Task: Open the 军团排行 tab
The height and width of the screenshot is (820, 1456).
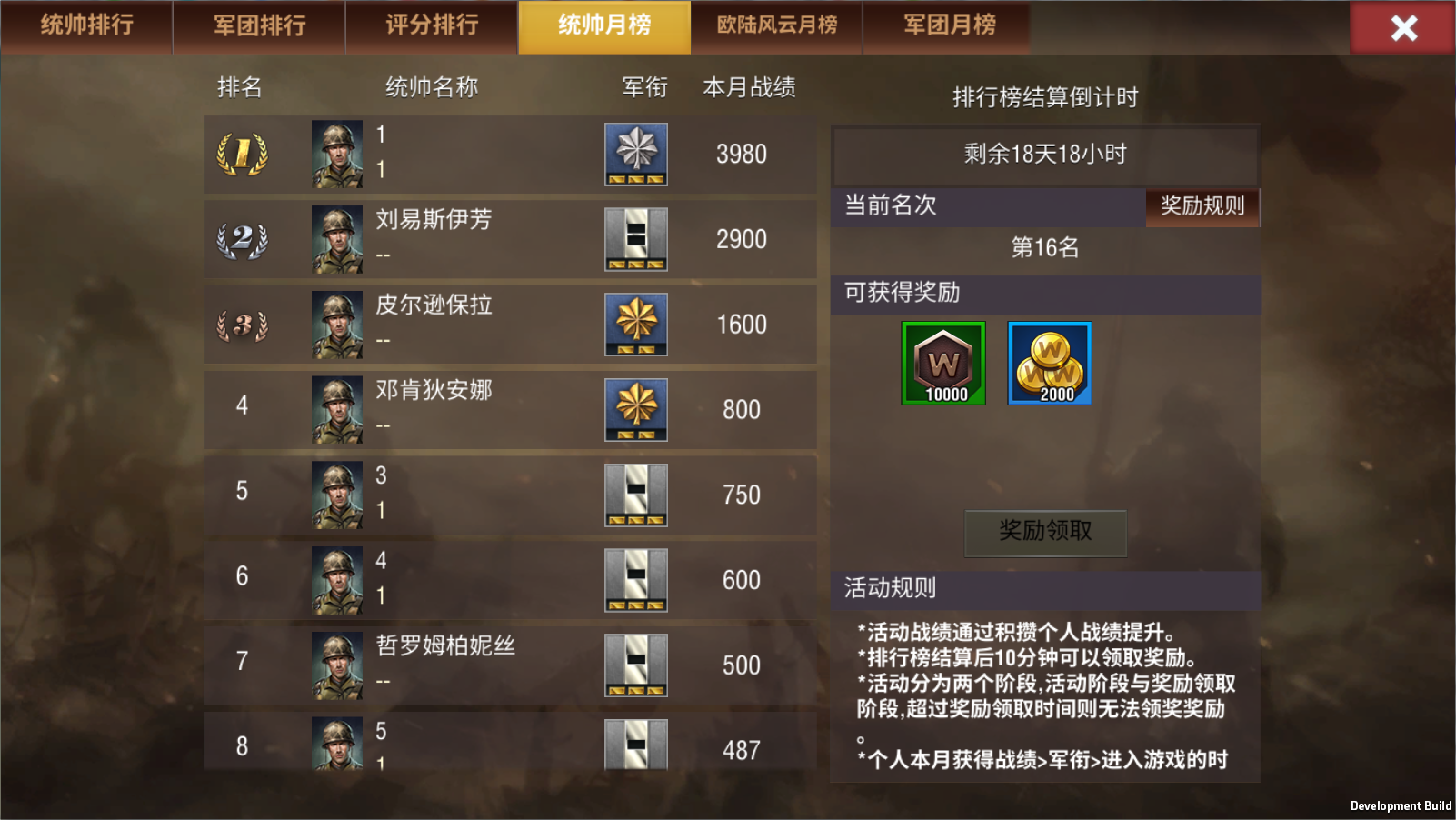Action: pos(259,25)
